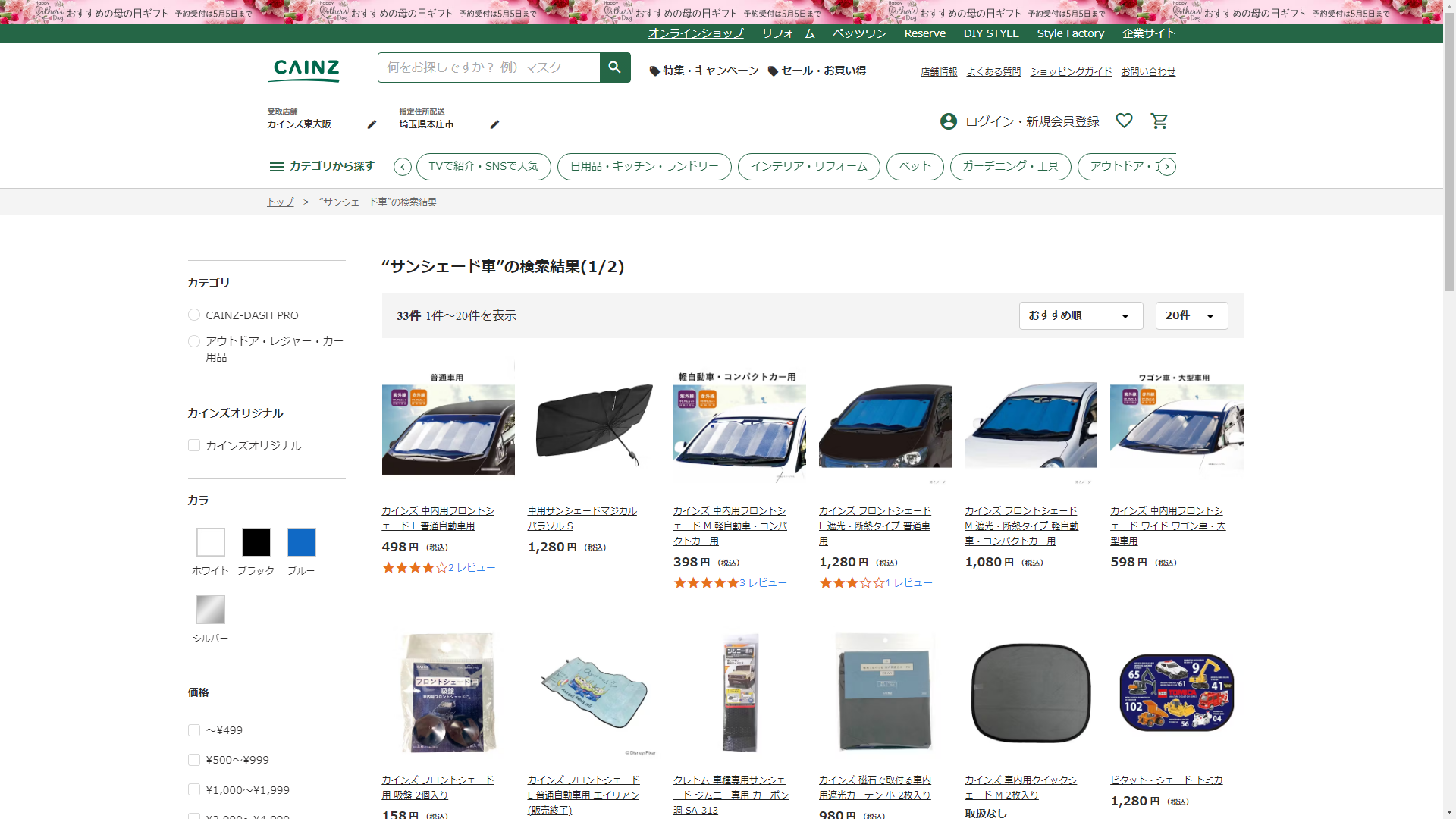Open the リフォーム top menu item
The height and width of the screenshot is (819, 1456).
click(788, 33)
